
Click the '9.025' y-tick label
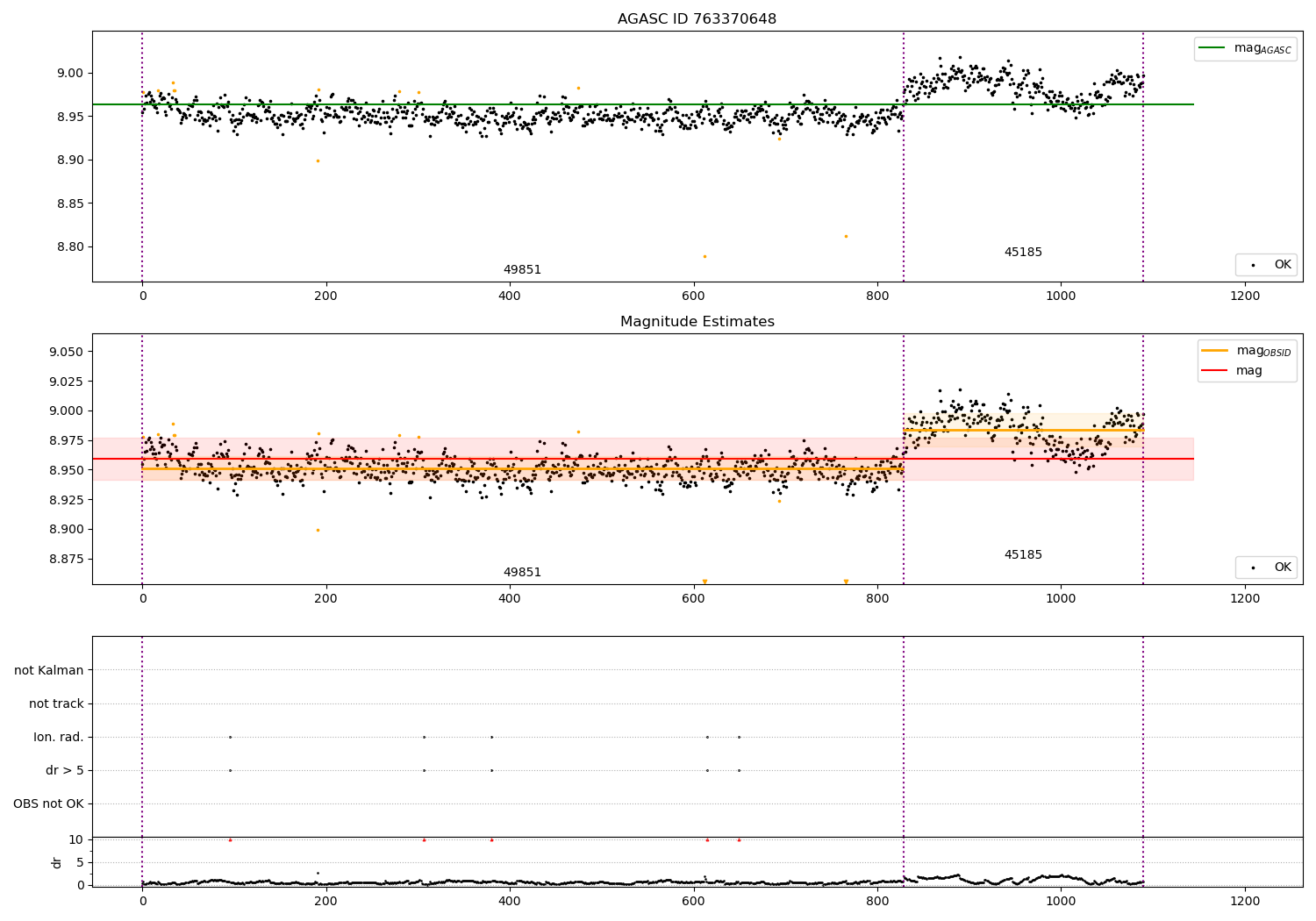pos(67,382)
